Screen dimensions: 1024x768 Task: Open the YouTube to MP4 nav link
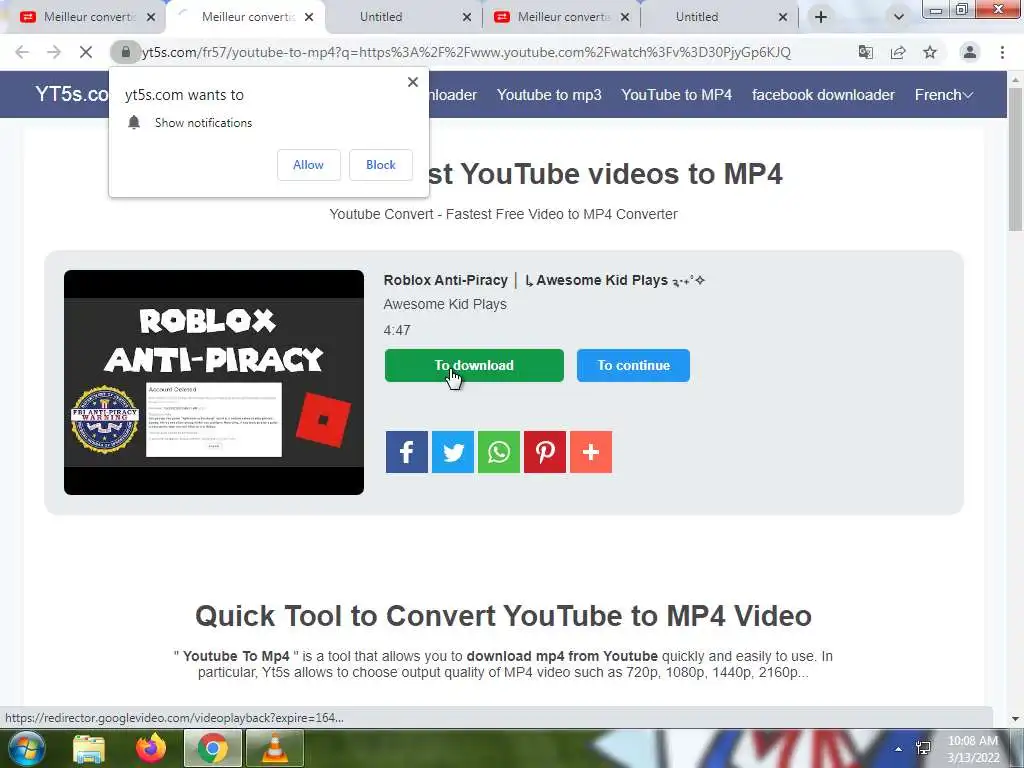[677, 95]
